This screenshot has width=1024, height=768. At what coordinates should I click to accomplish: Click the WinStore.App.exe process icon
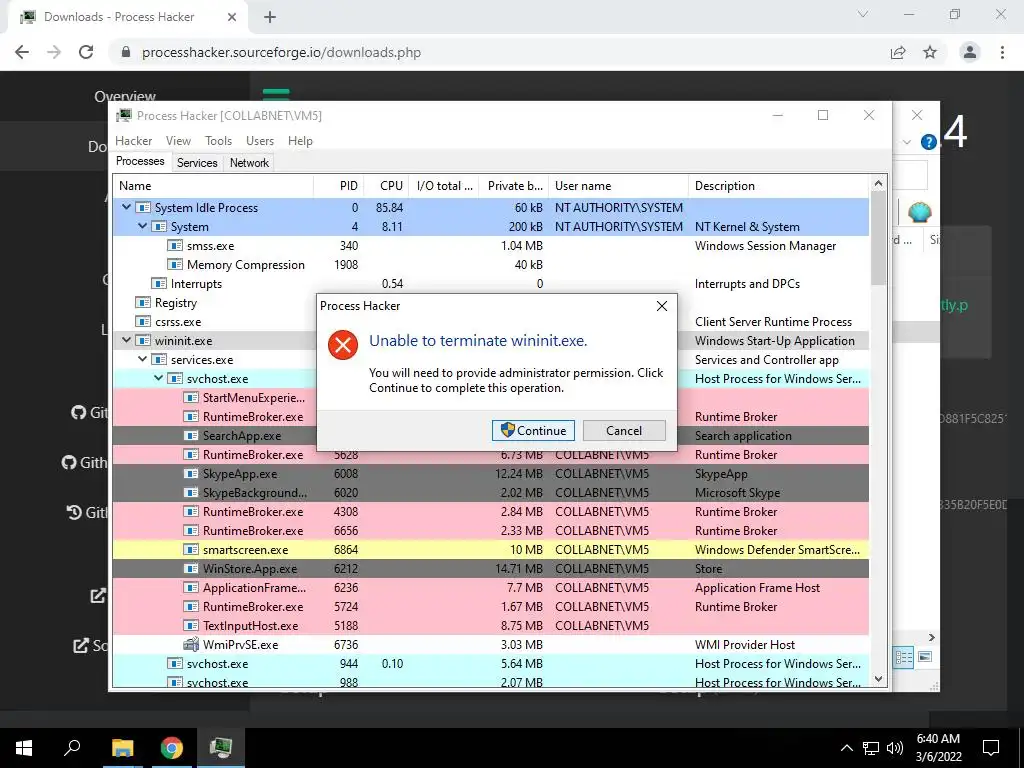click(191, 568)
